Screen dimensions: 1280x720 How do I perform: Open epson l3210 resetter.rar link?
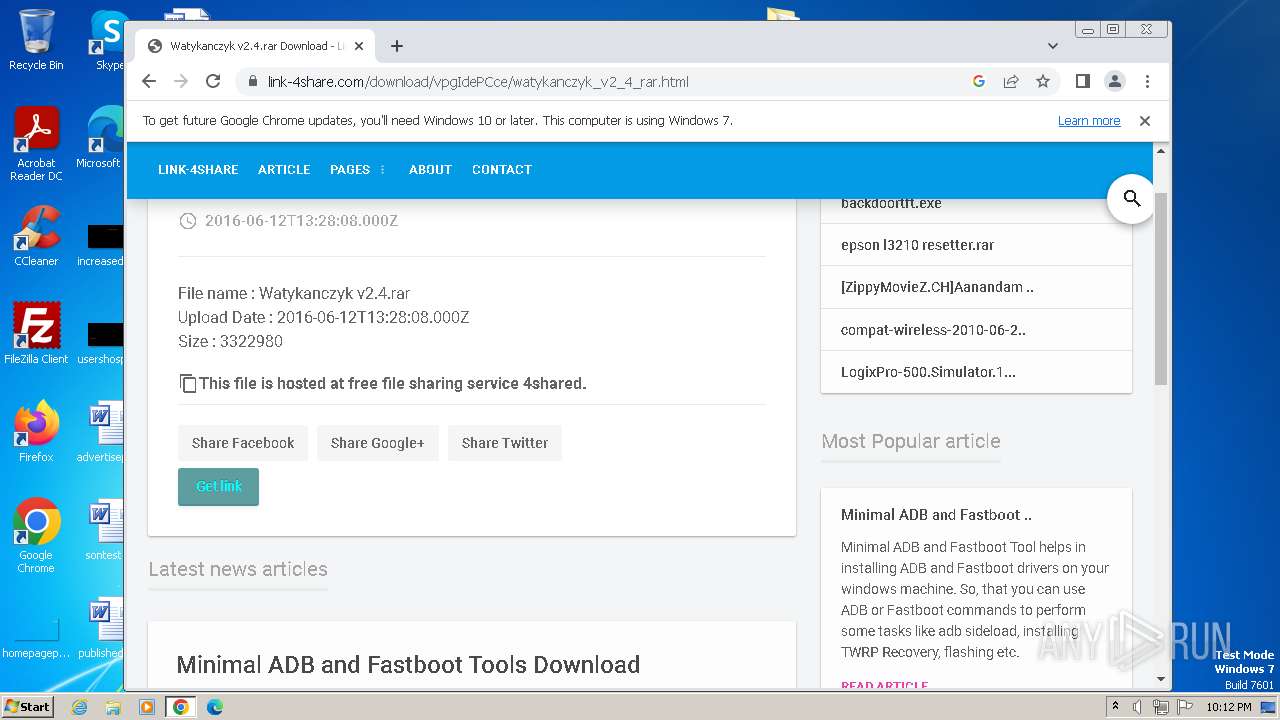coord(917,245)
